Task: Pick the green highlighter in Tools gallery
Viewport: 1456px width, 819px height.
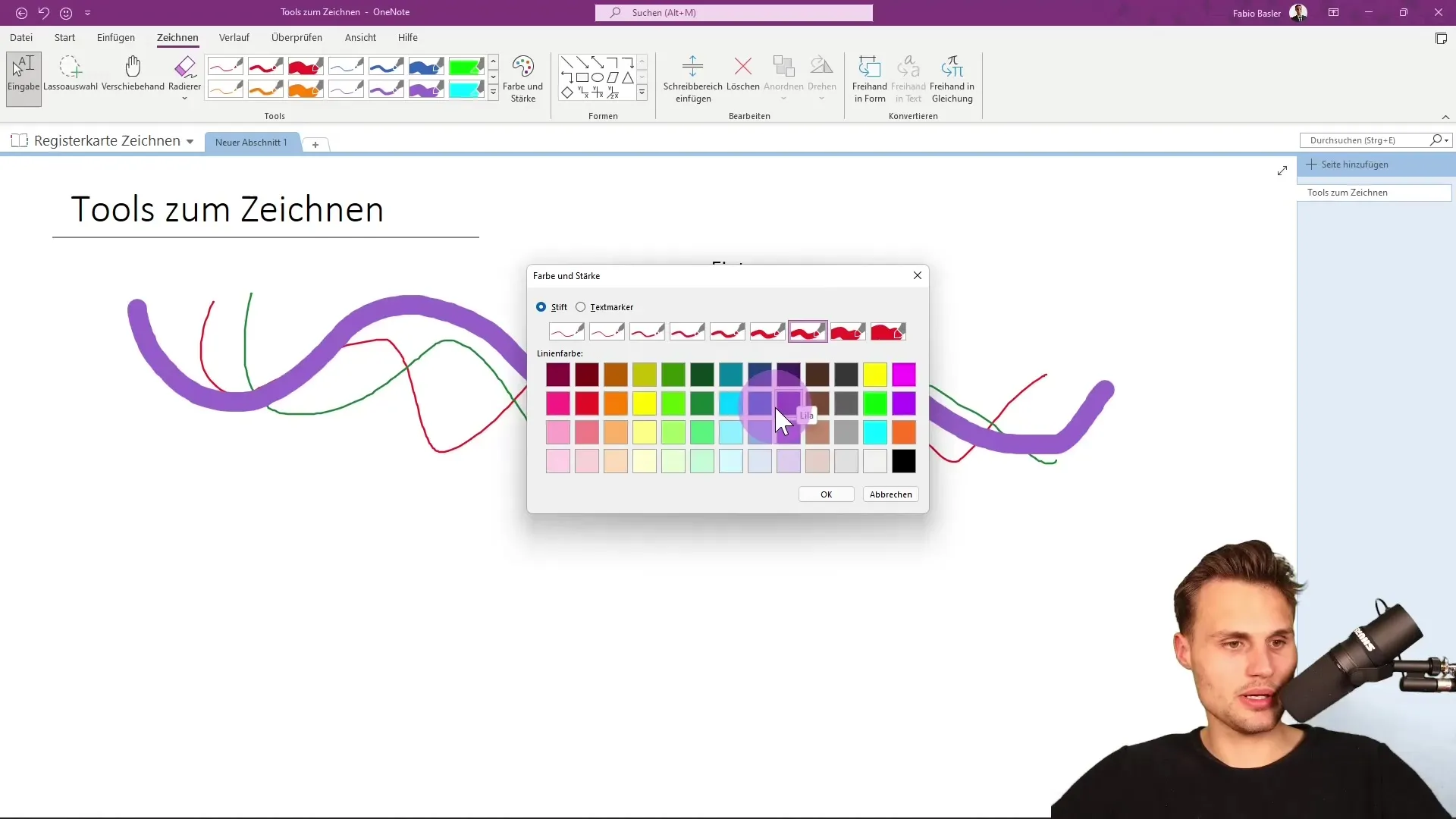Action: point(466,67)
